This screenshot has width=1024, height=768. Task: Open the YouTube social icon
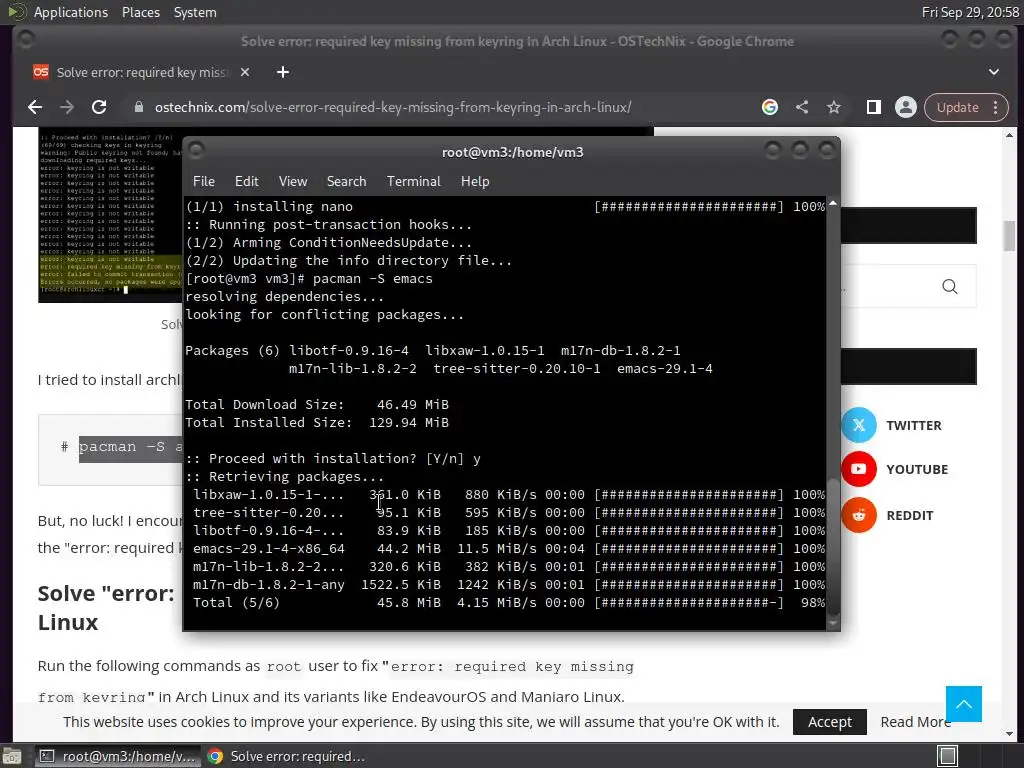pos(859,469)
